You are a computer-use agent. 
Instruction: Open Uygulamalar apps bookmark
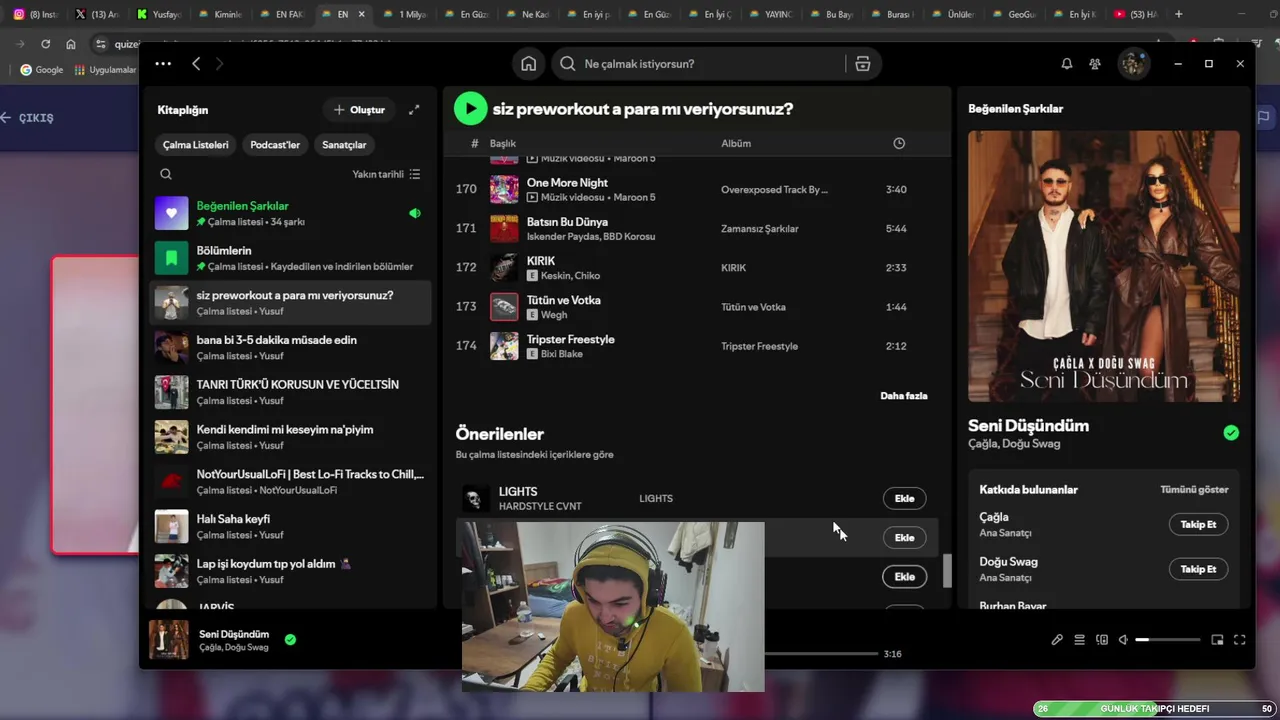(x=104, y=70)
